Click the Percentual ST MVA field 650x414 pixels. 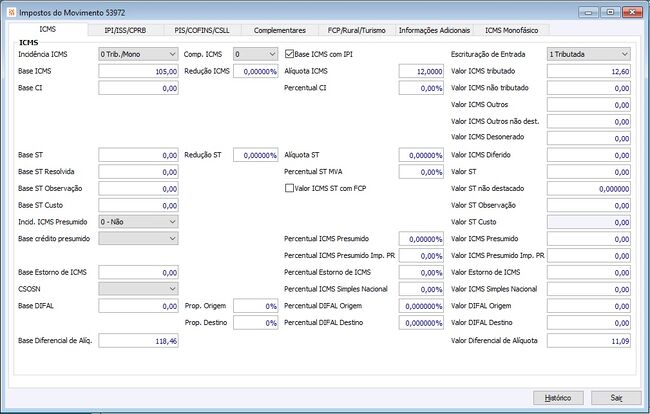point(421,172)
